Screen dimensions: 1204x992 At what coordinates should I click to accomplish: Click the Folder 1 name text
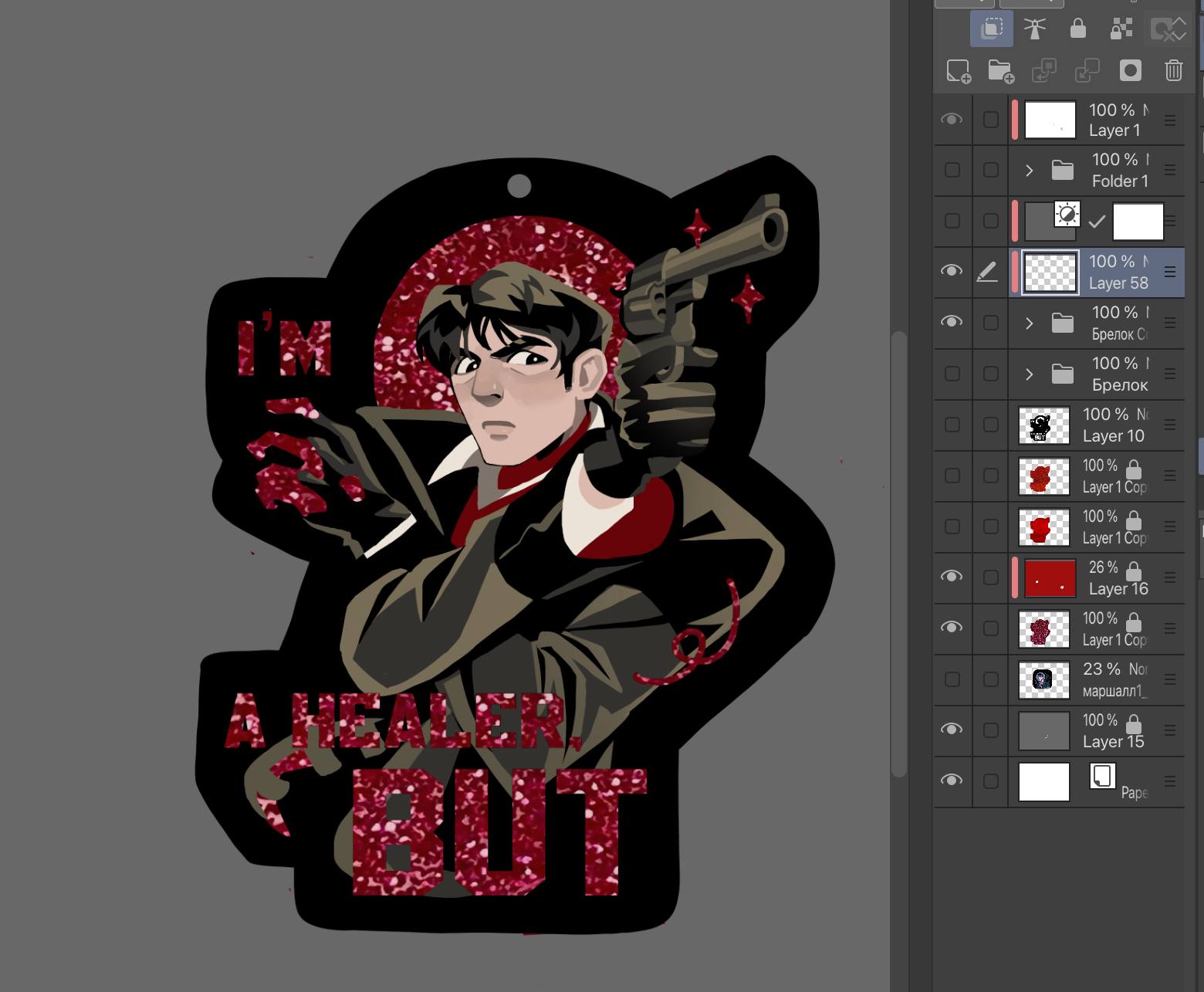(1120, 181)
